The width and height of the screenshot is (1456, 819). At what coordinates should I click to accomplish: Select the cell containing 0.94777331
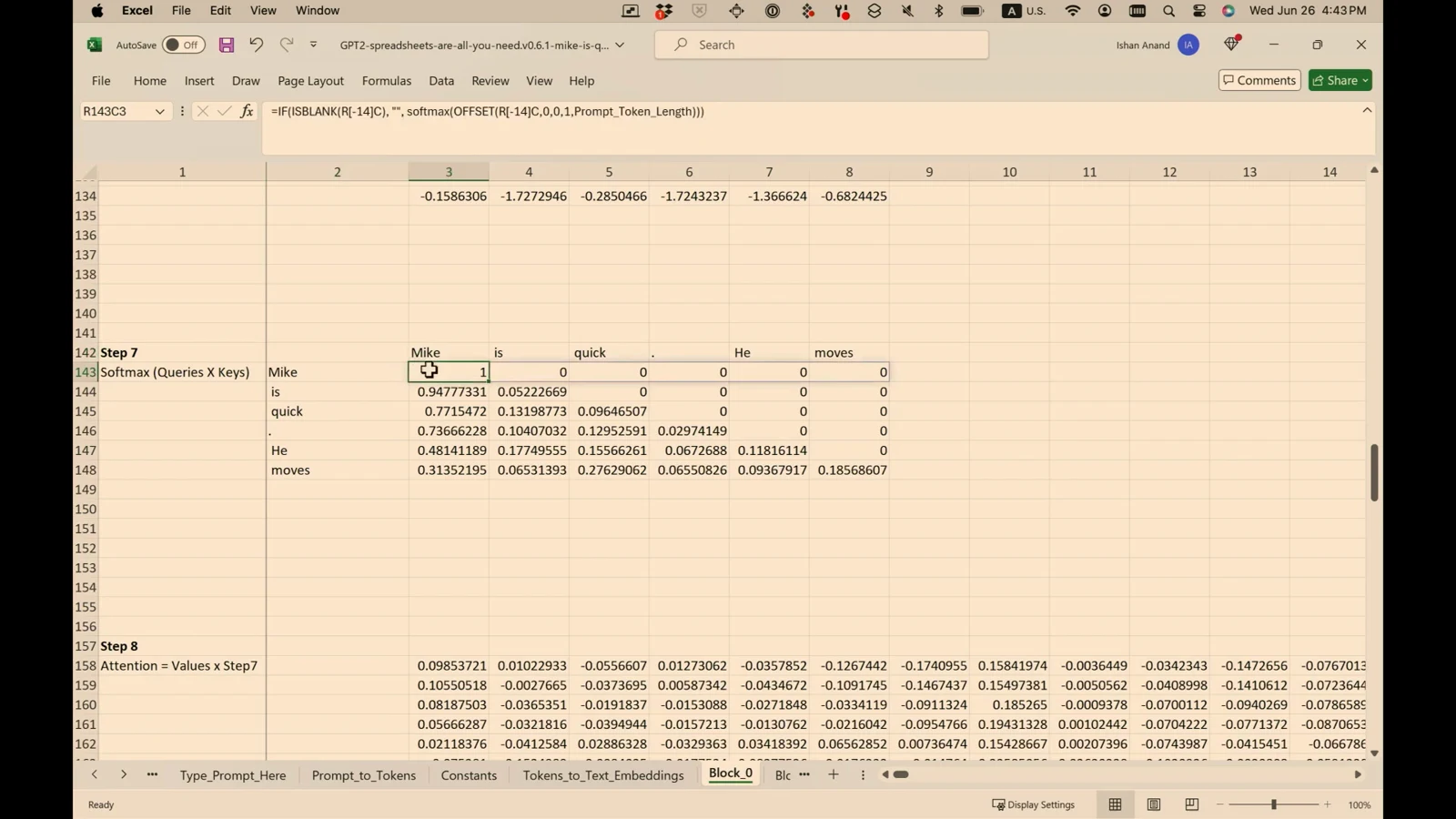pyautogui.click(x=449, y=392)
